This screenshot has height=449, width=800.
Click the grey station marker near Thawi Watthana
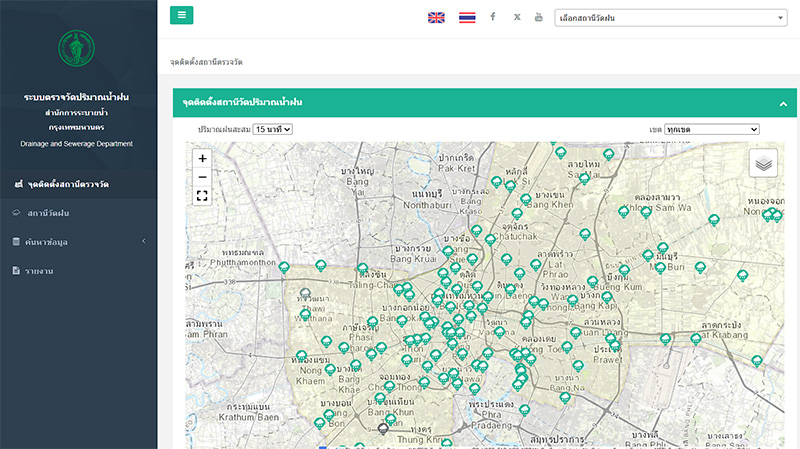pos(305,294)
